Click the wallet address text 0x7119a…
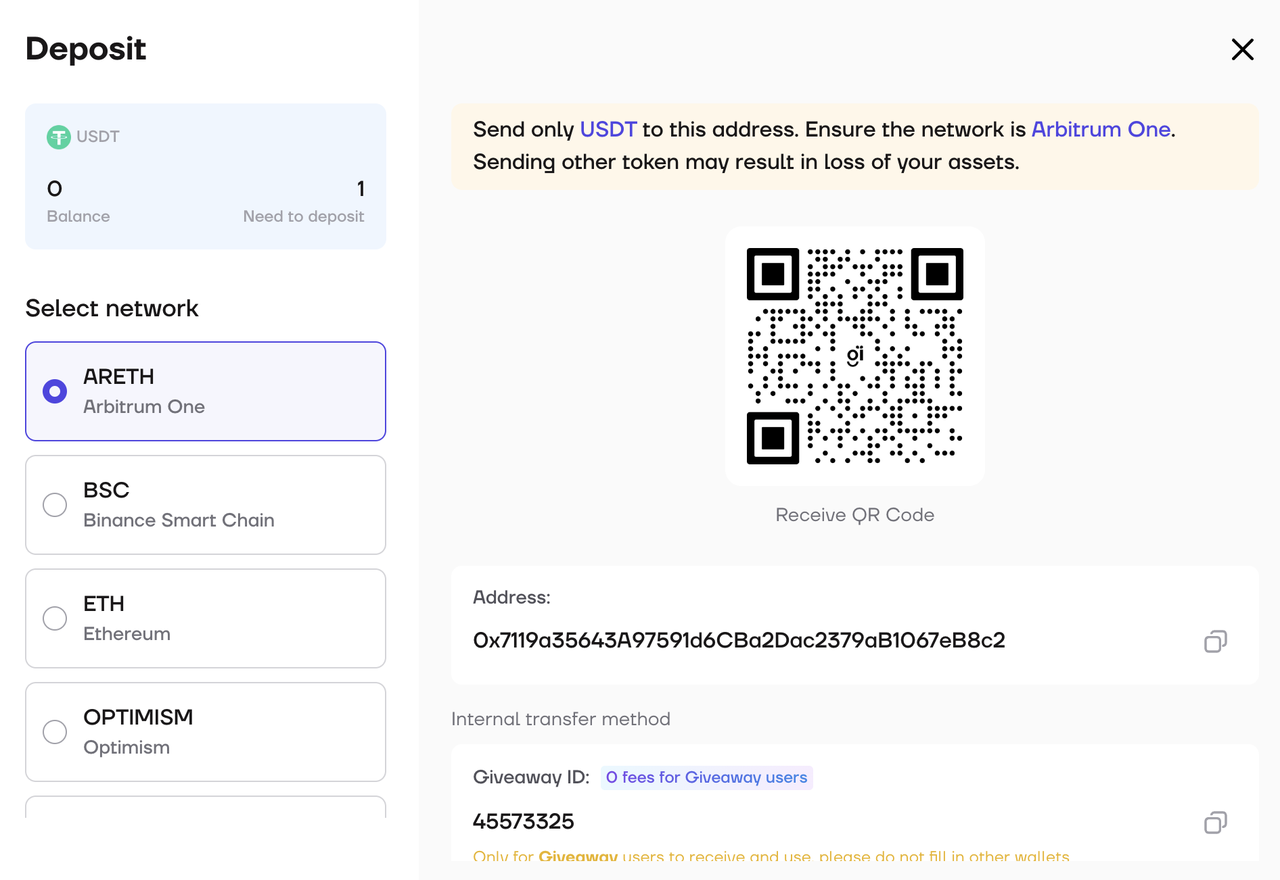The width and height of the screenshot is (1280, 880). tap(739, 640)
